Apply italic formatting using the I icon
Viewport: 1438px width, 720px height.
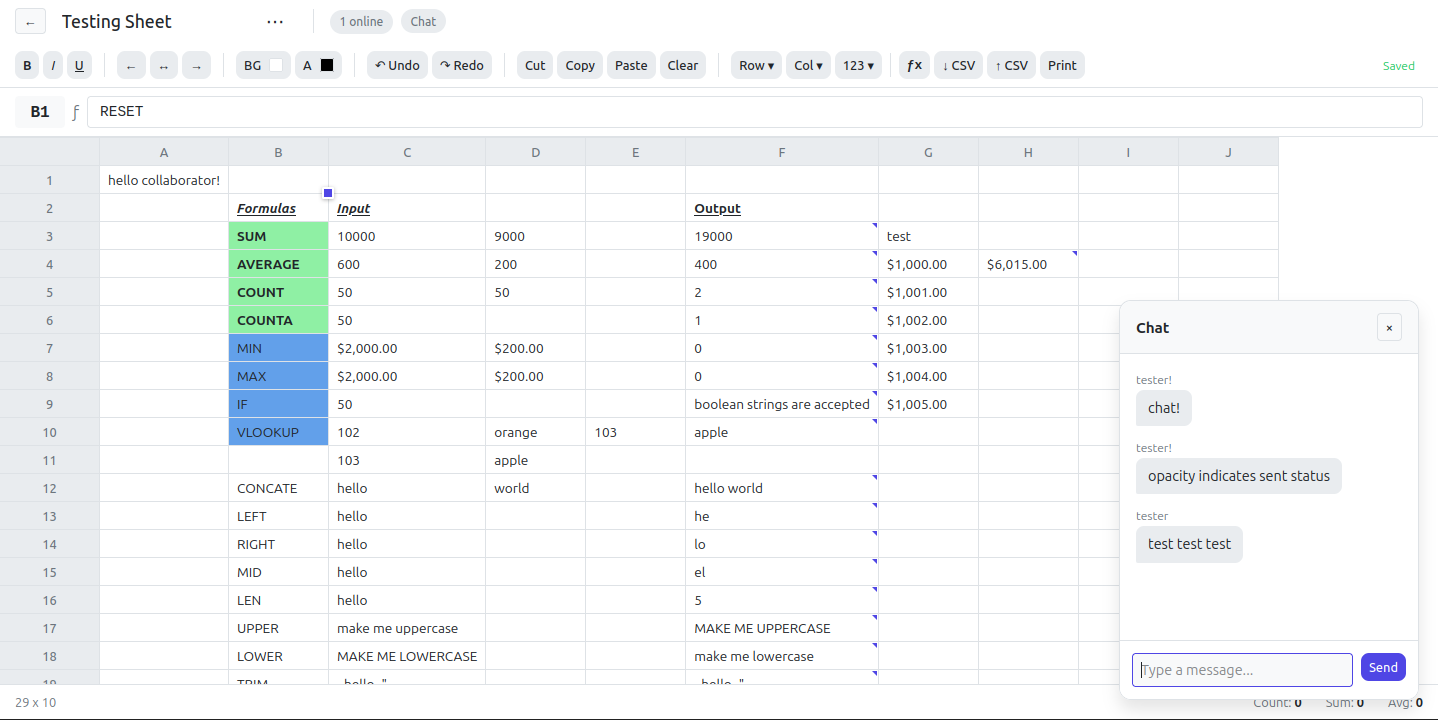tap(52, 65)
